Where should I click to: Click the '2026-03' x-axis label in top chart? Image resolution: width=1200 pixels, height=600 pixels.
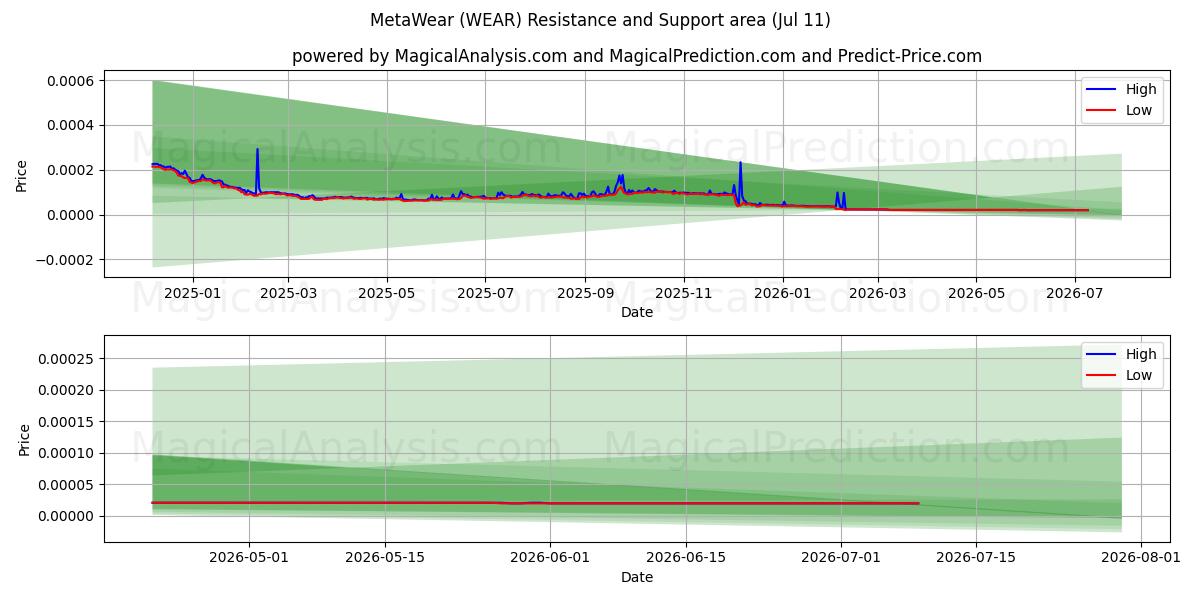[878, 294]
